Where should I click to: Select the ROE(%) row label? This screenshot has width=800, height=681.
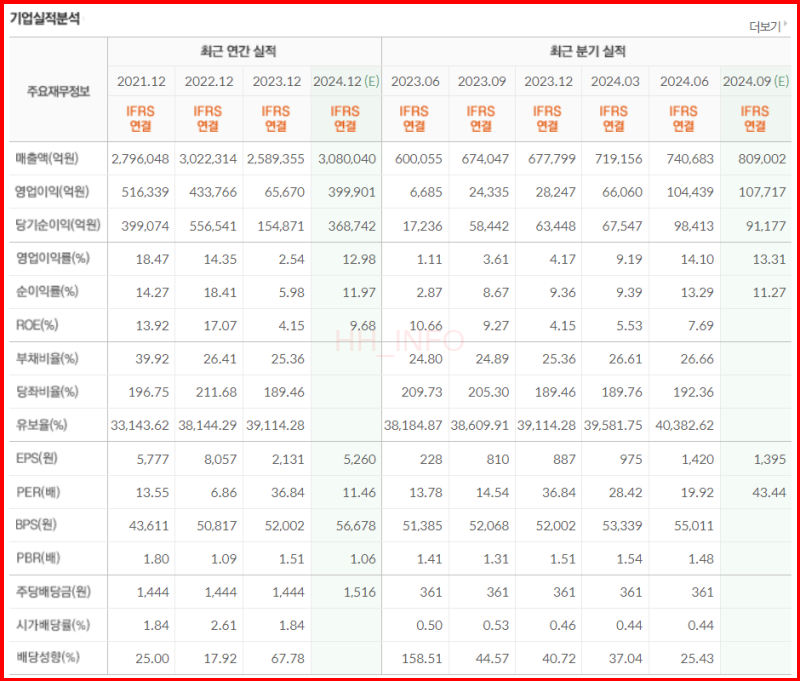(37, 325)
